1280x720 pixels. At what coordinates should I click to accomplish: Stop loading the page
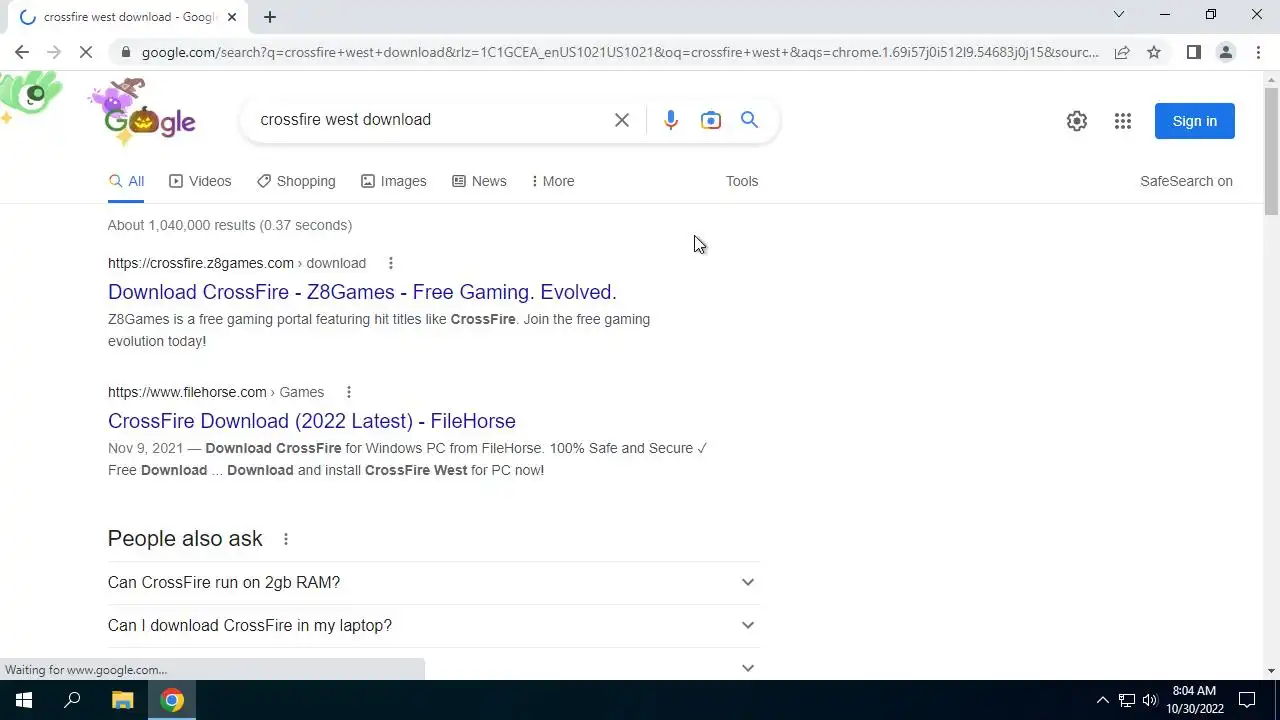tap(86, 52)
